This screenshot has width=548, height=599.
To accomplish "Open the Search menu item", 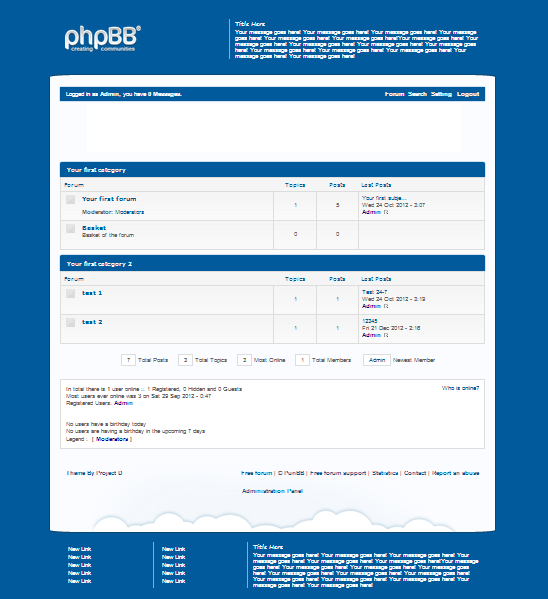I will pos(417,94).
